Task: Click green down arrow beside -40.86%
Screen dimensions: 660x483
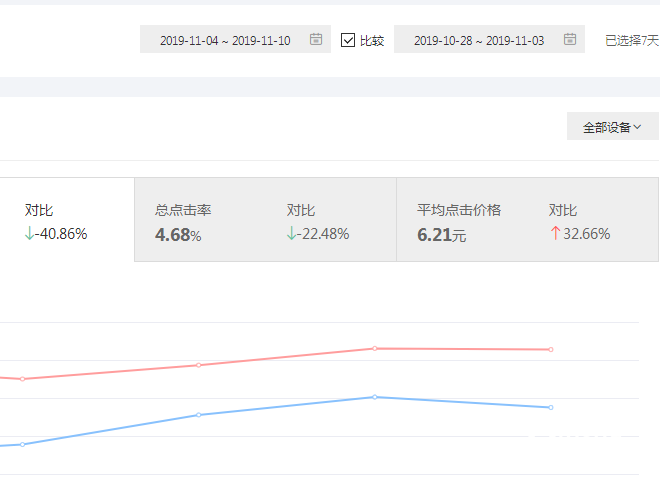Action: click(30, 234)
